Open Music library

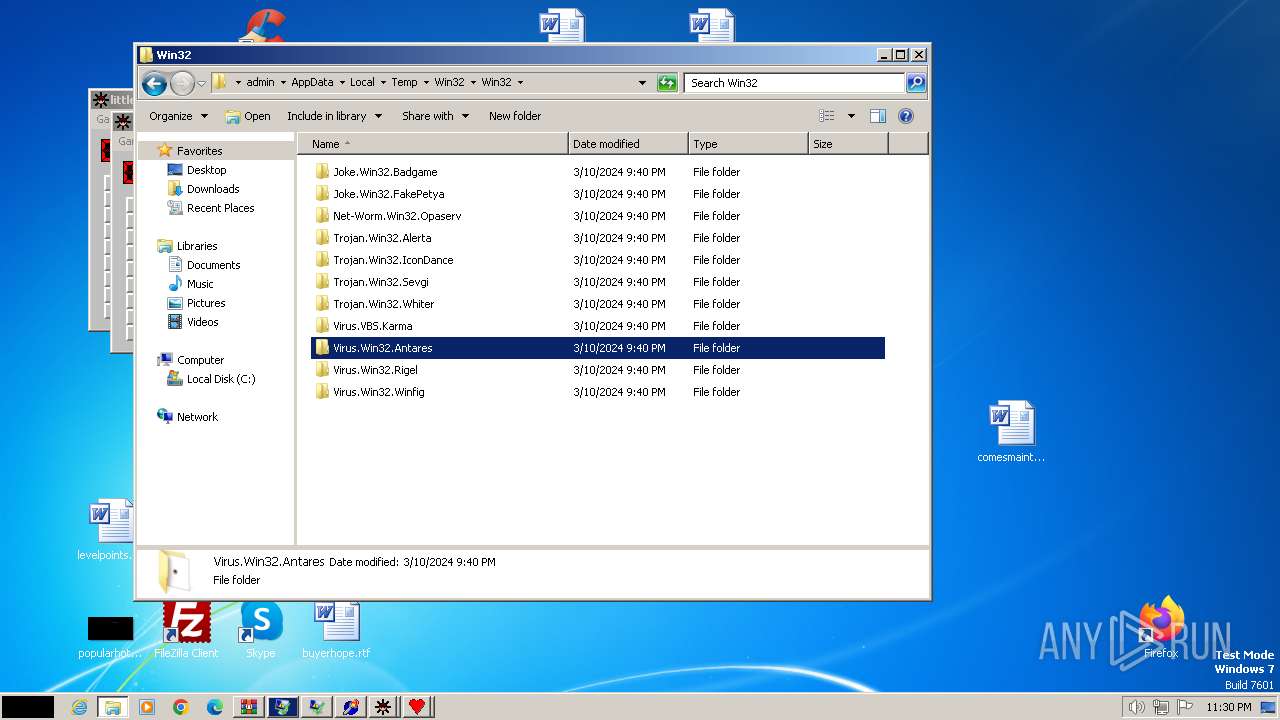[200, 284]
